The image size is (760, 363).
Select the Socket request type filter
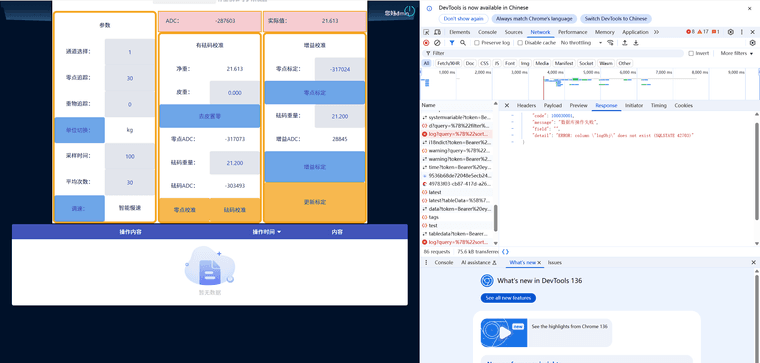coord(586,63)
